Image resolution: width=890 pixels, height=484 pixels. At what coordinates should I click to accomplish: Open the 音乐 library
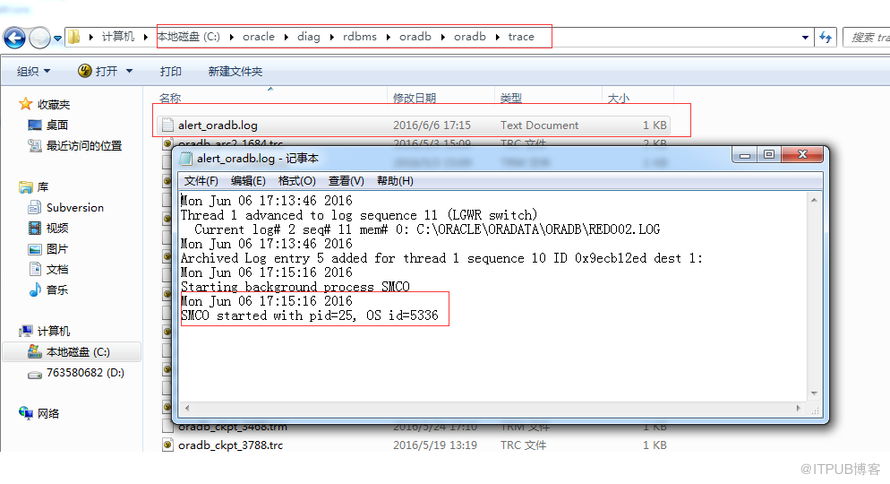(48, 290)
